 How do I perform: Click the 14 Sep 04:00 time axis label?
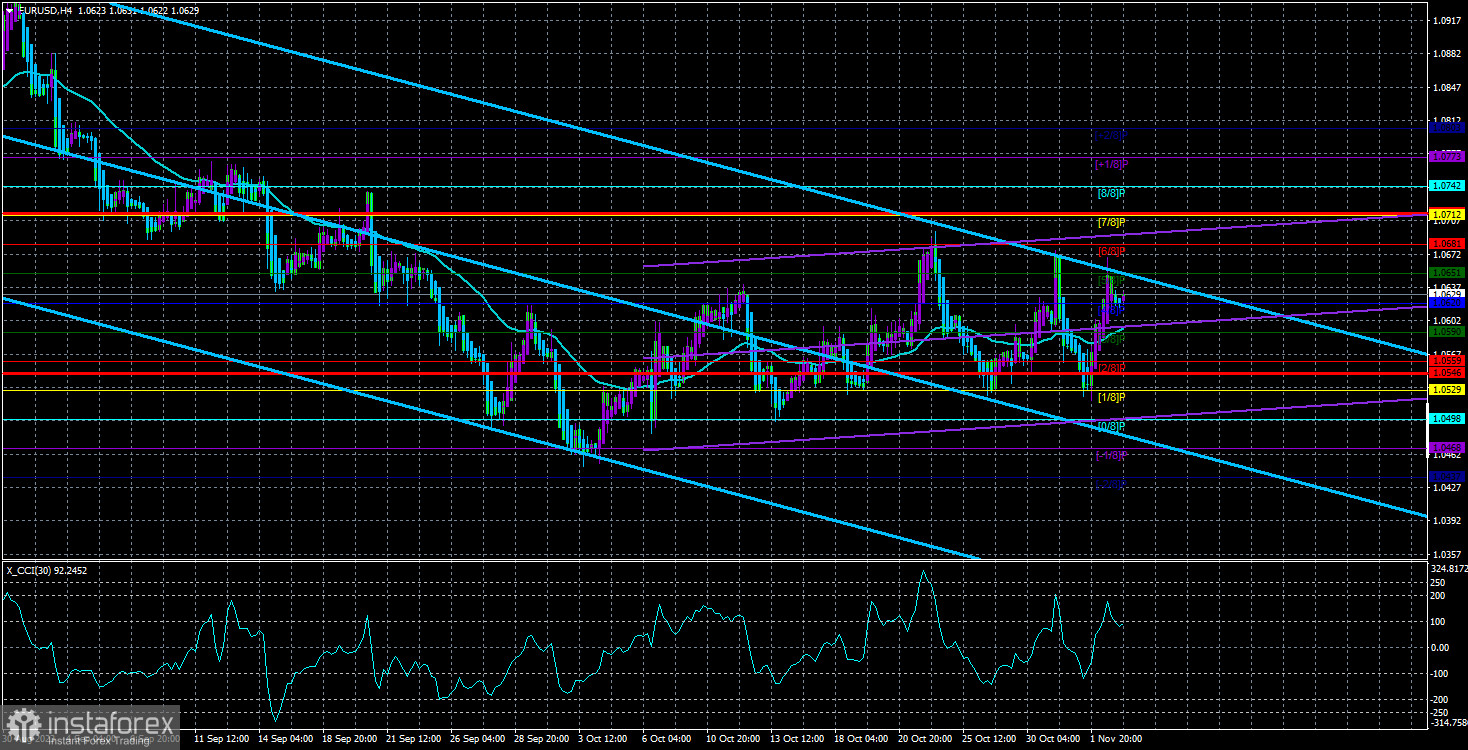[287, 739]
